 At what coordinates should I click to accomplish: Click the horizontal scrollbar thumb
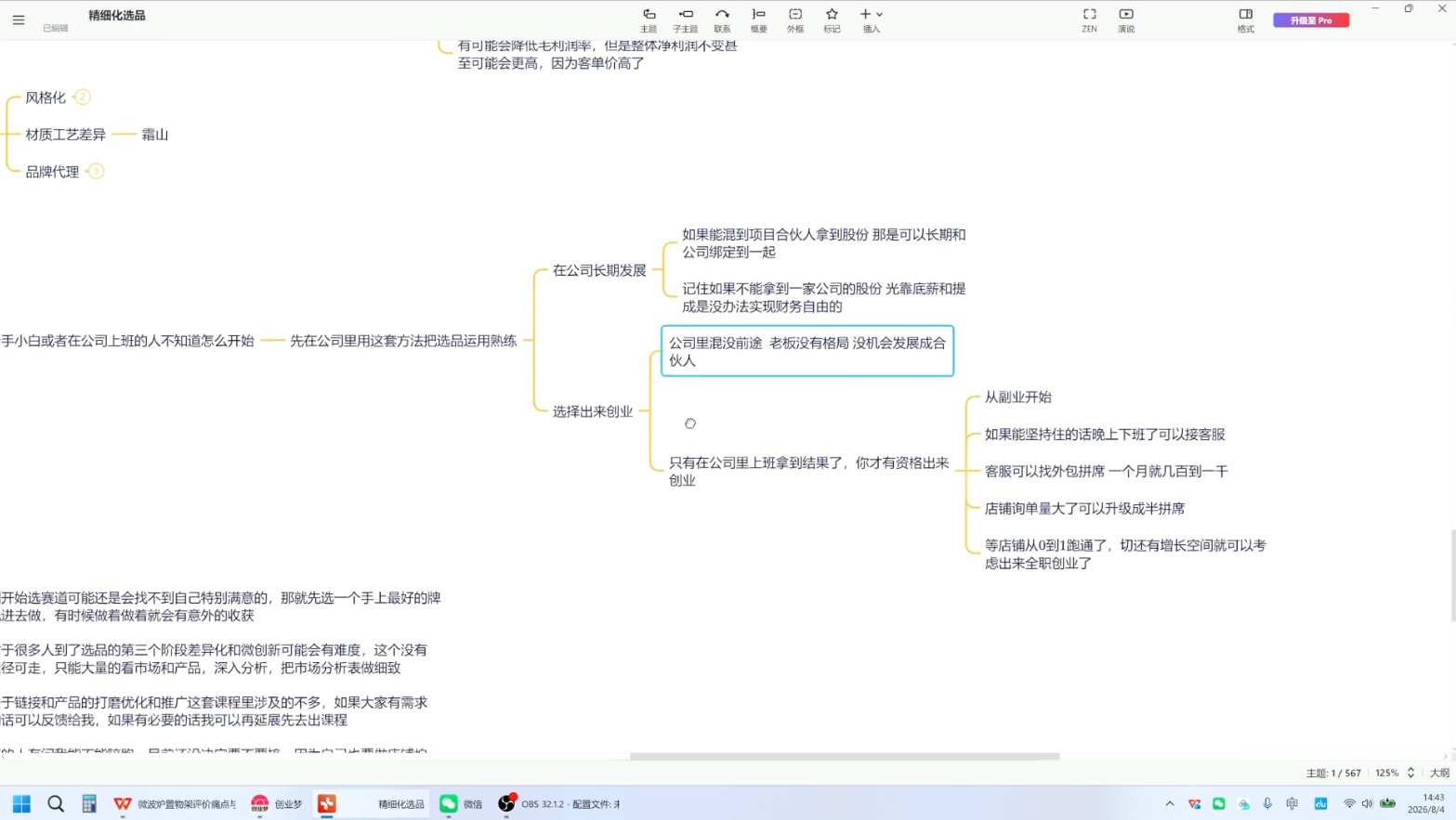(845, 756)
